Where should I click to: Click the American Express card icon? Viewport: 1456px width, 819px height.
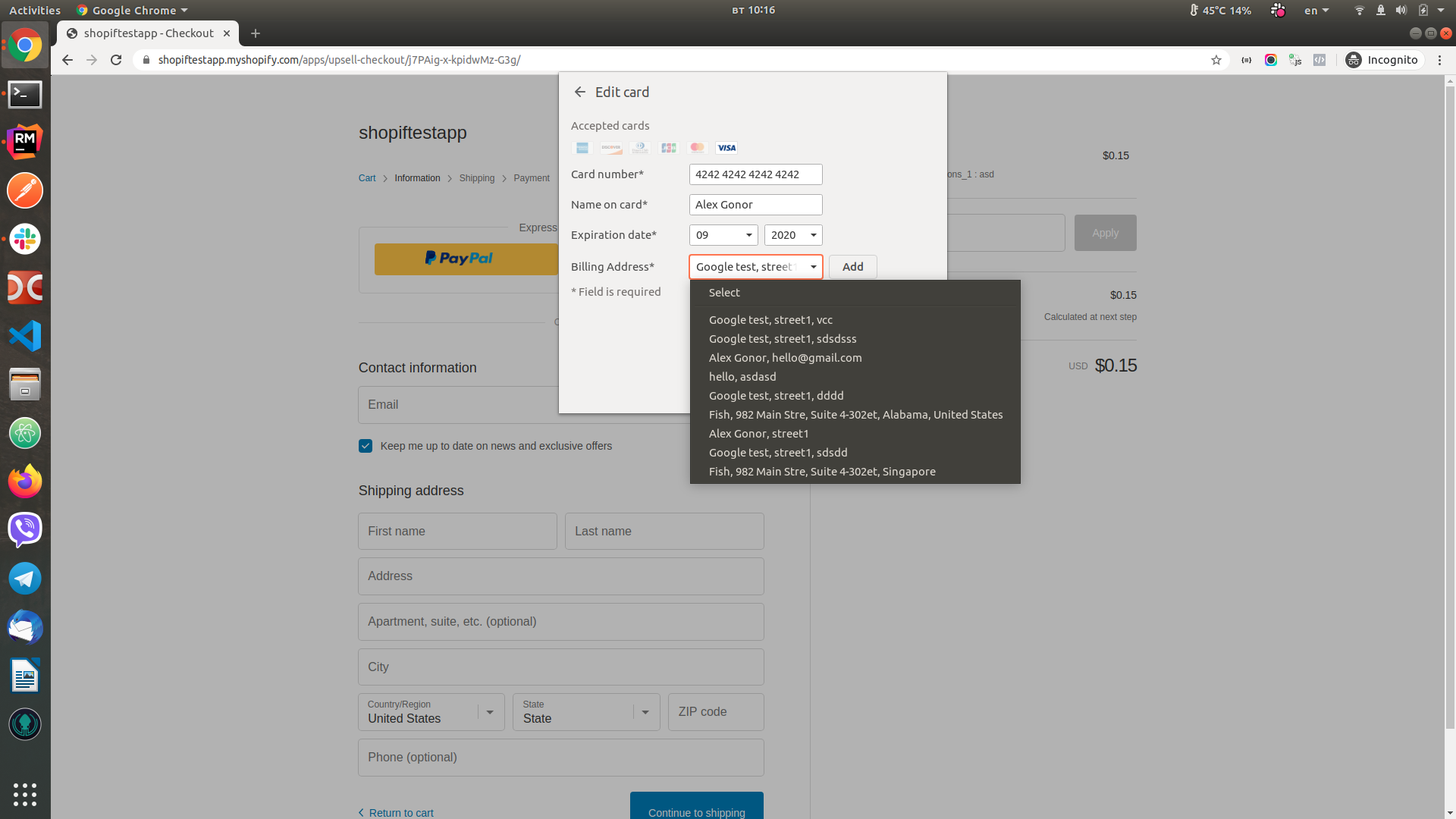(x=582, y=148)
